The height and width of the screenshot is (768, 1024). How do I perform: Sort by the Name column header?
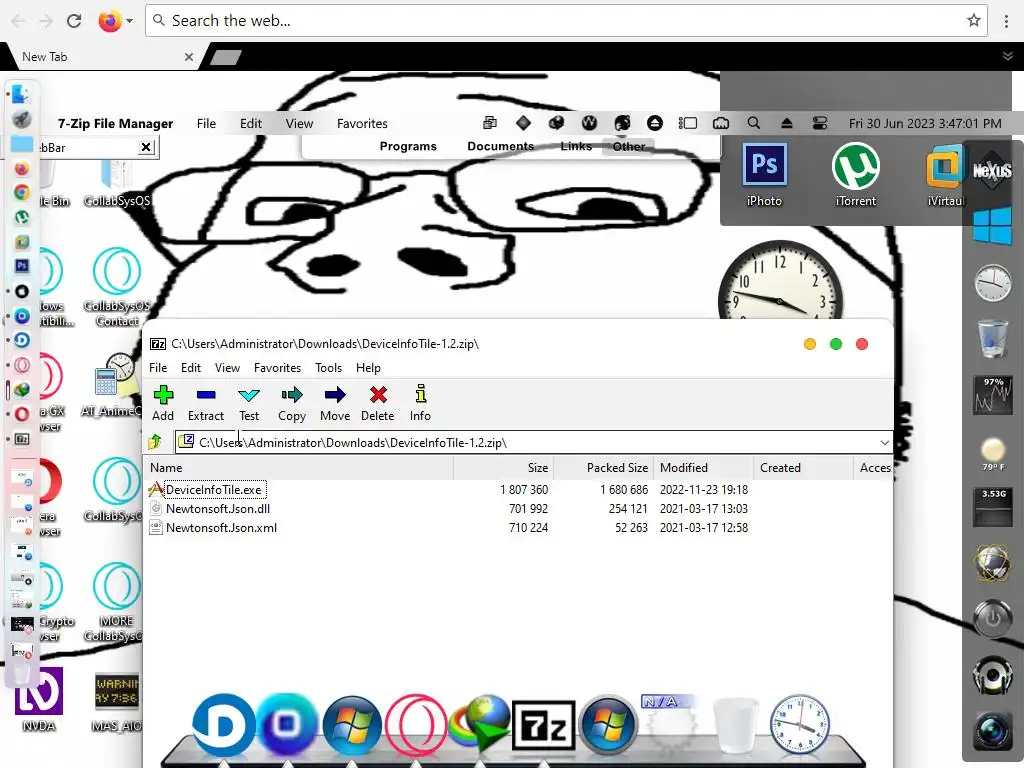click(299, 468)
